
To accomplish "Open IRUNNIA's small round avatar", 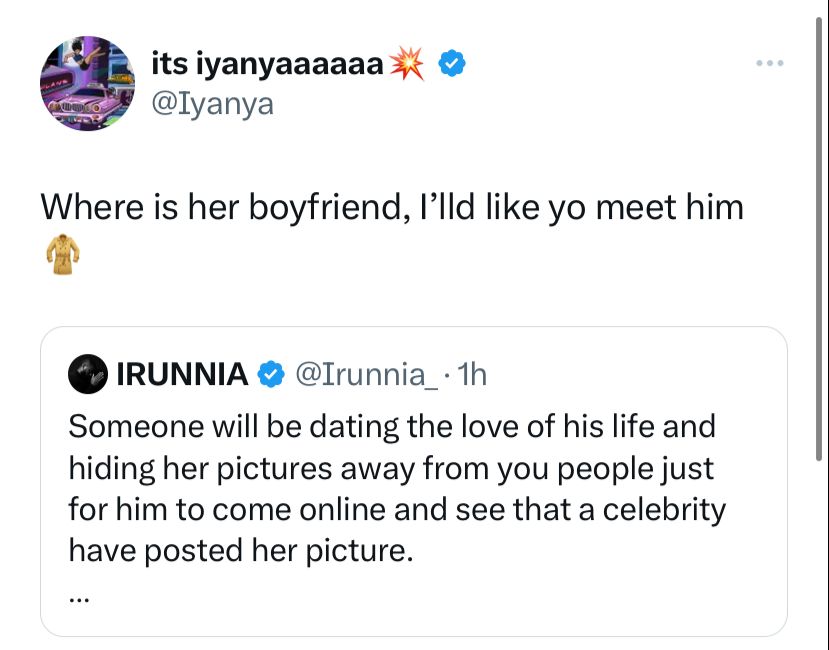I will tap(87, 374).
